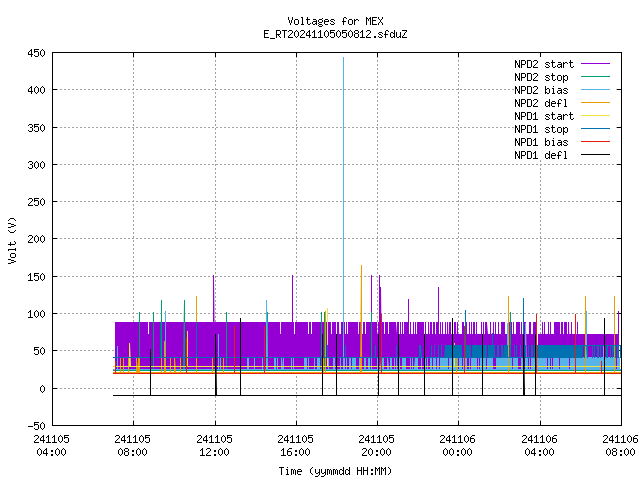640x480 pixels.
Task: Click the 'NPD1 stop' legend label
Action: click(541, 129)
